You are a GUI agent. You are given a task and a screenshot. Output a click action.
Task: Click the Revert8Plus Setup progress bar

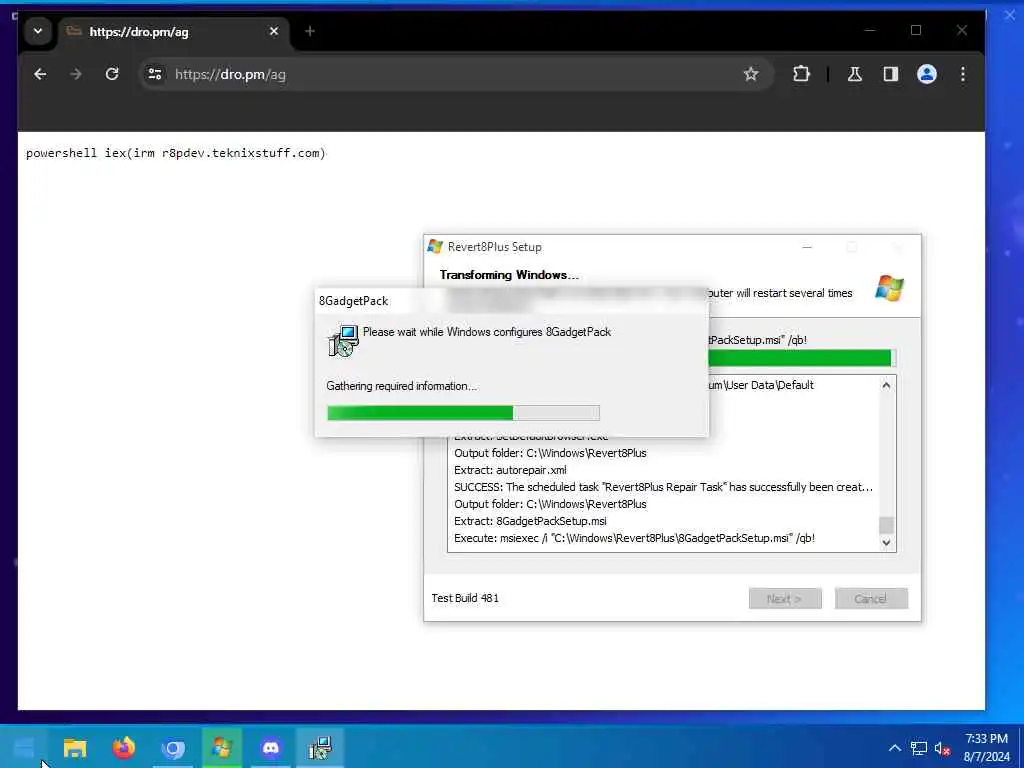pos(802,358)
